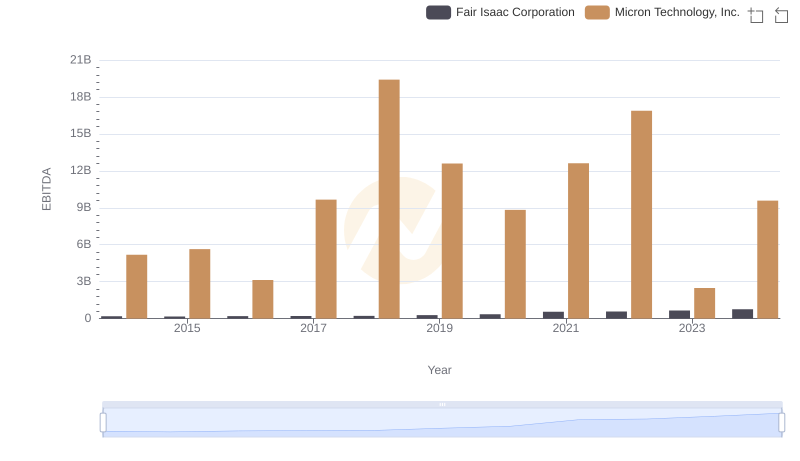Click the 9B y-axis label

[x=84, y=207]
